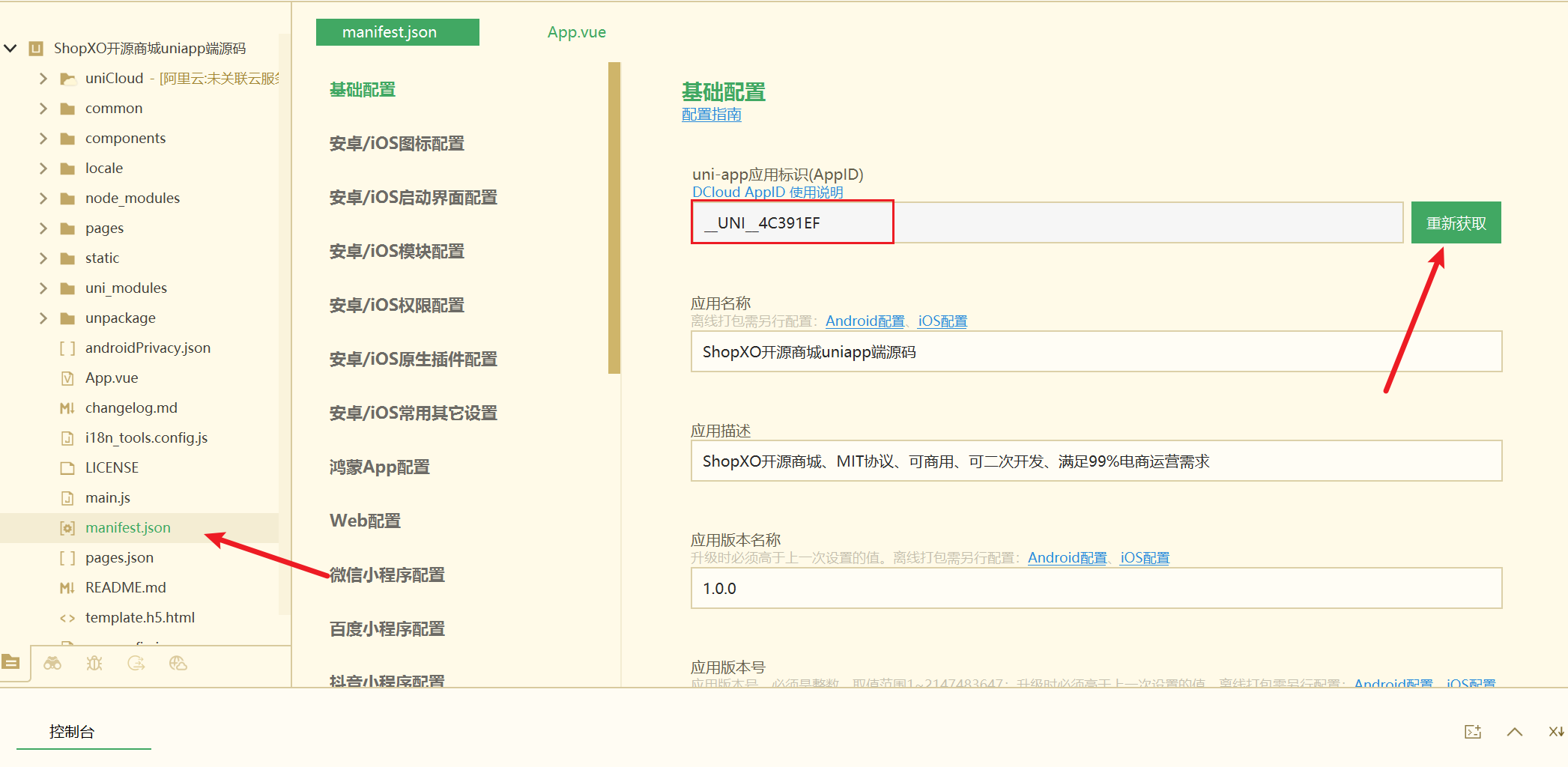This screenshot has width=1568, height=767.
Task: Open the 控制台 console tab
Action: 72,732
